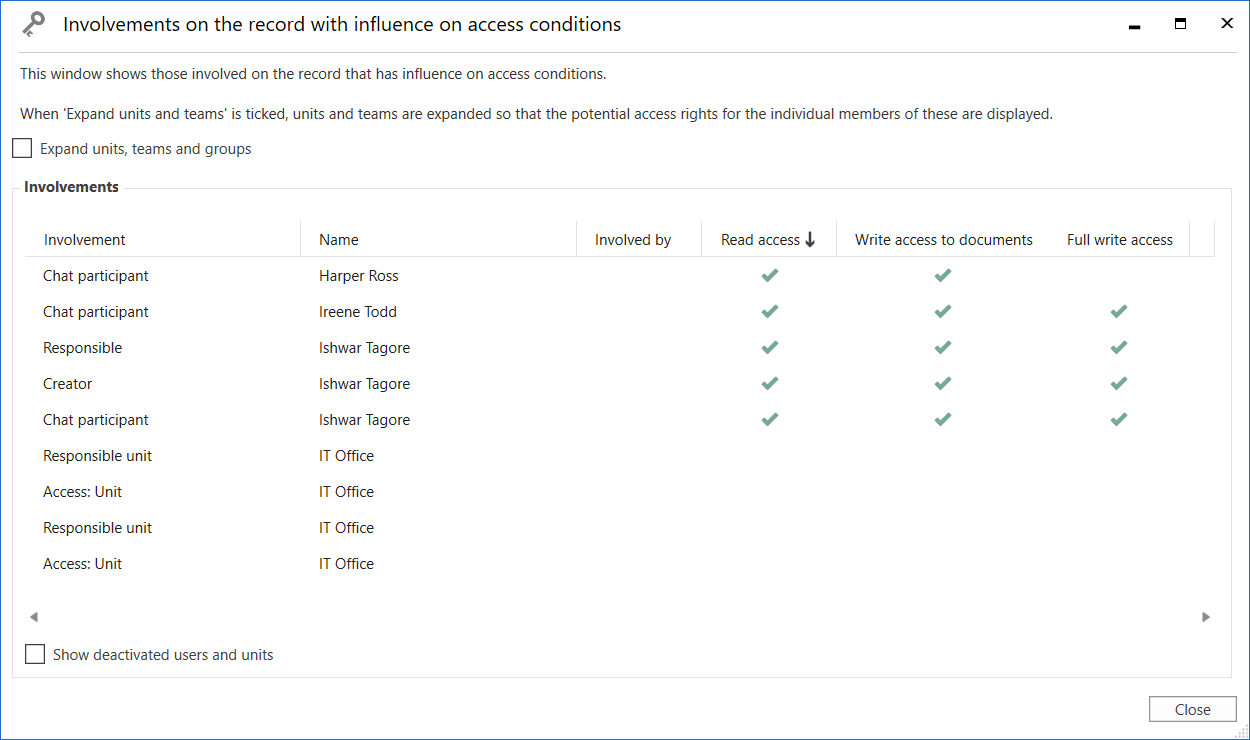Click Ireene Todd's Full write access checkmark
Image resolution: width=1250 pixels, height=740 pixels.
(1119, 312)
